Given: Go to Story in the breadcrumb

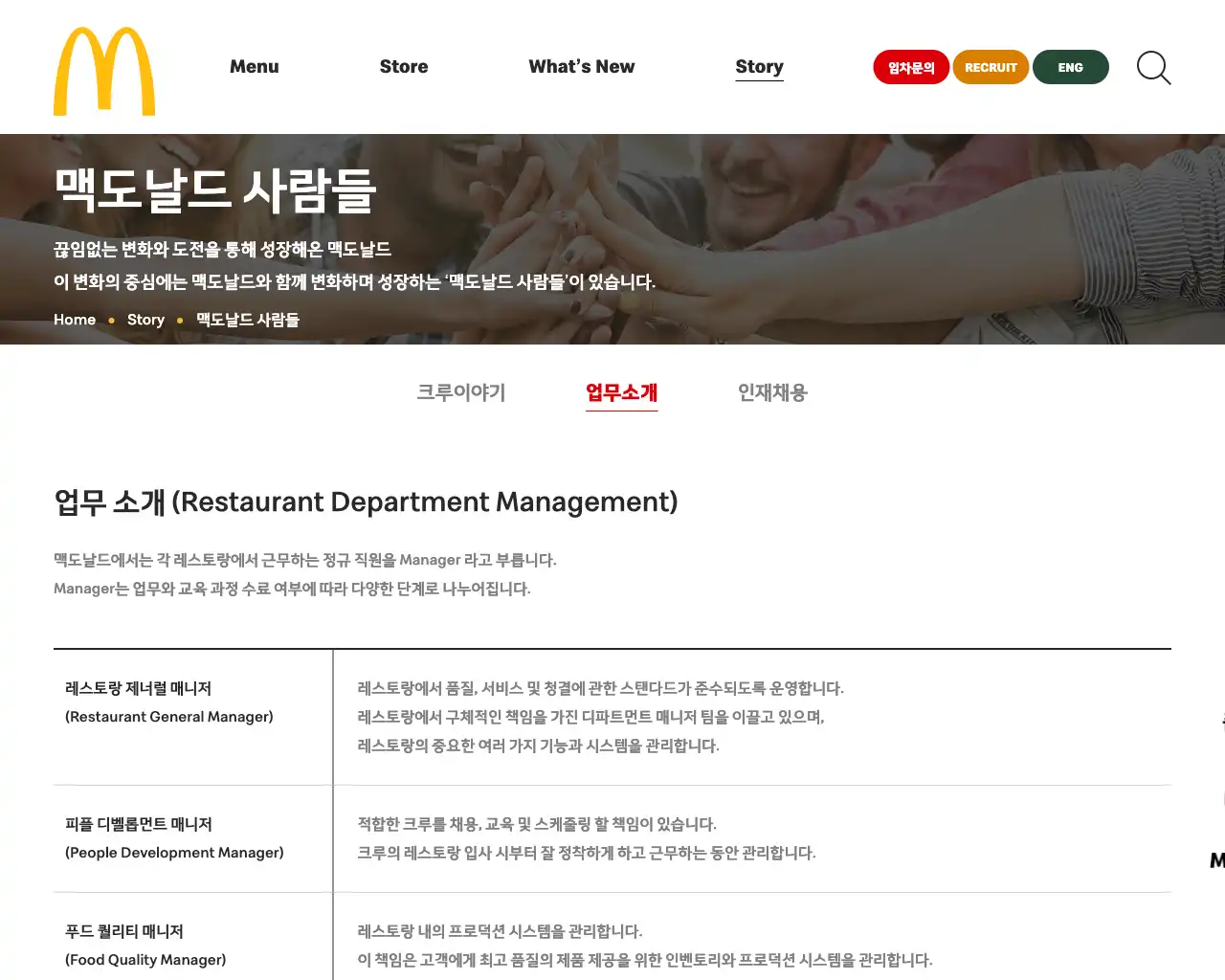Looking at the screenshot, I should pos(145,320).
